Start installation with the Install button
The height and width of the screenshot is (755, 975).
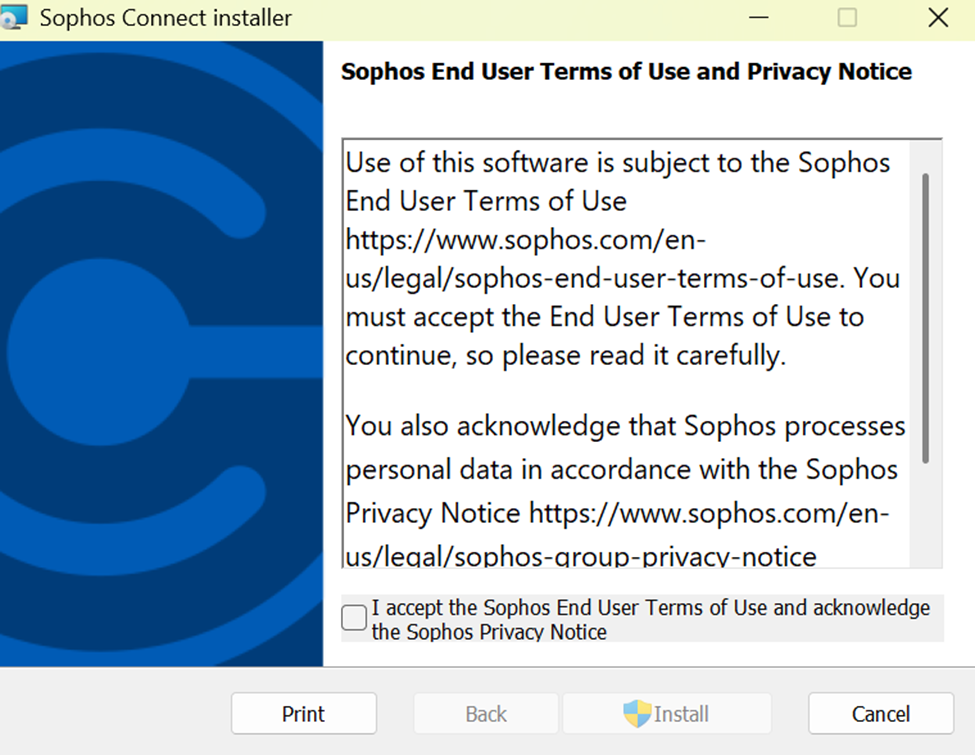tap(667, 713)
